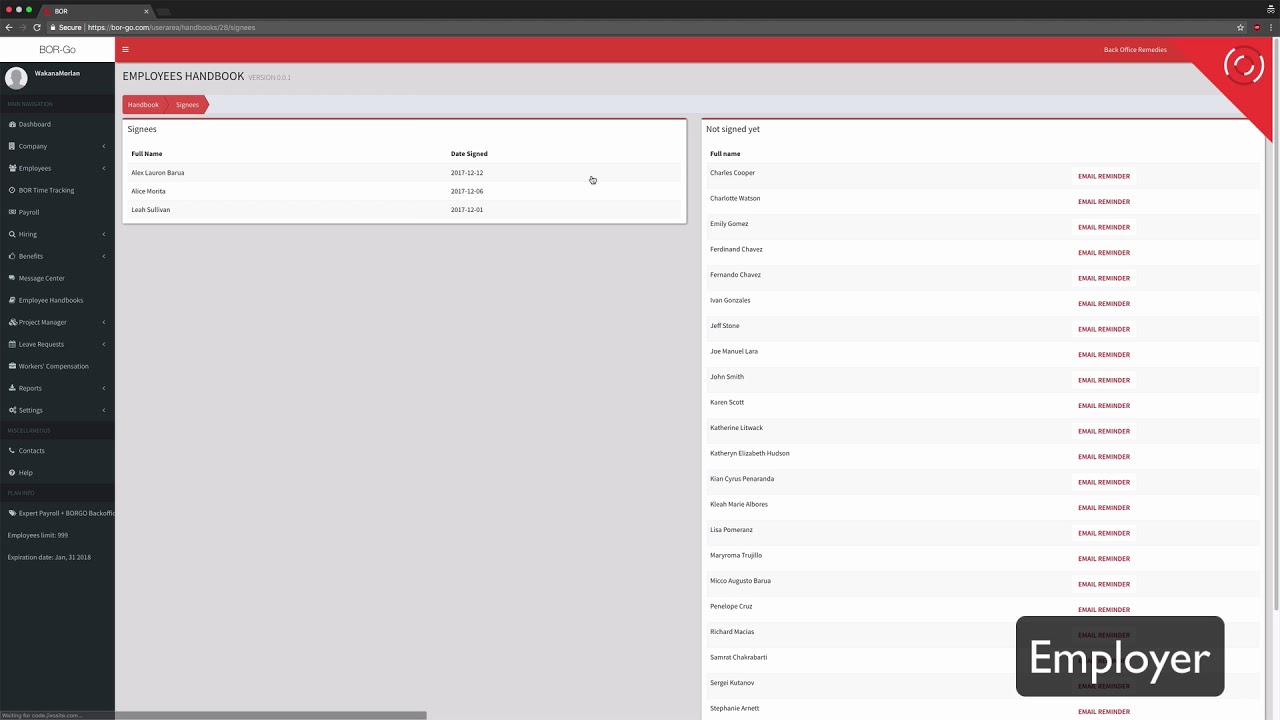Send email reminder to Ferdinand Chavez
Viewport: 1280px width, 720px height.
point(1104,252)
